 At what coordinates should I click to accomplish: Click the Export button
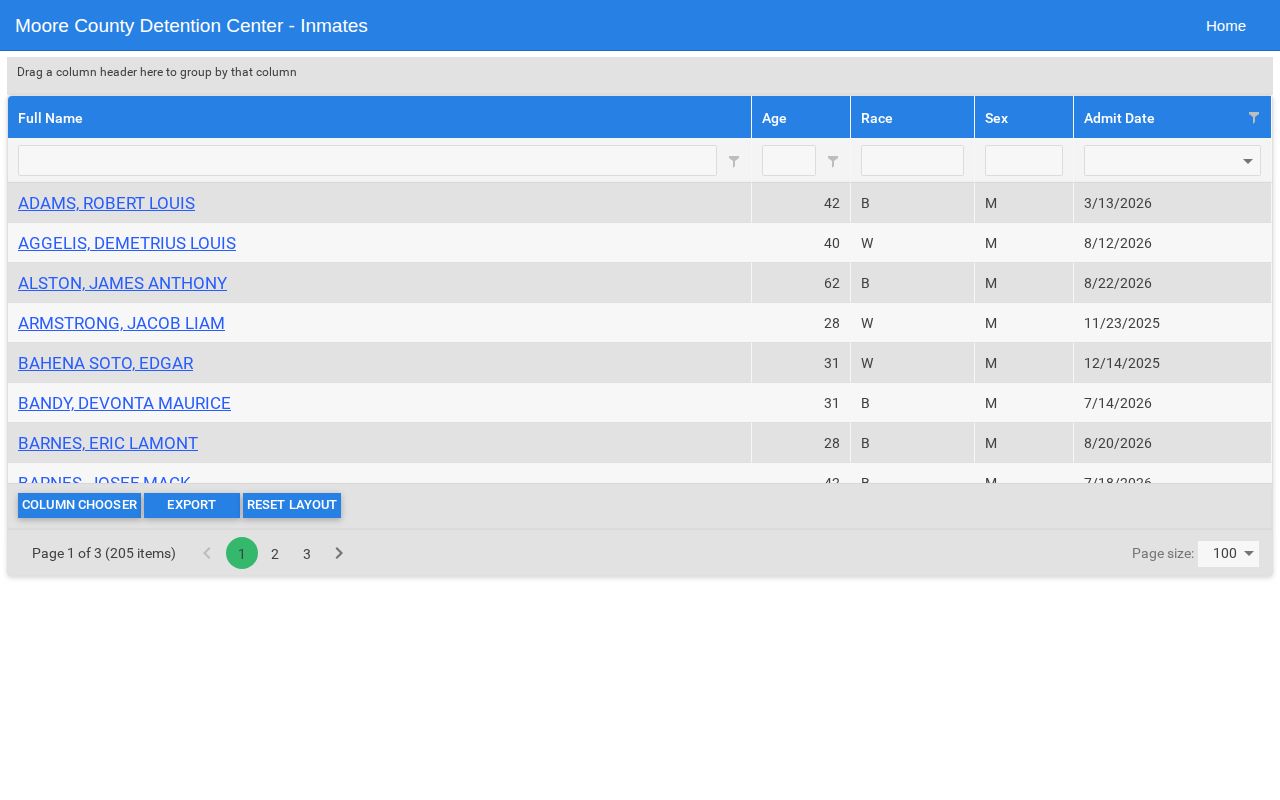[x=191, y=505]
